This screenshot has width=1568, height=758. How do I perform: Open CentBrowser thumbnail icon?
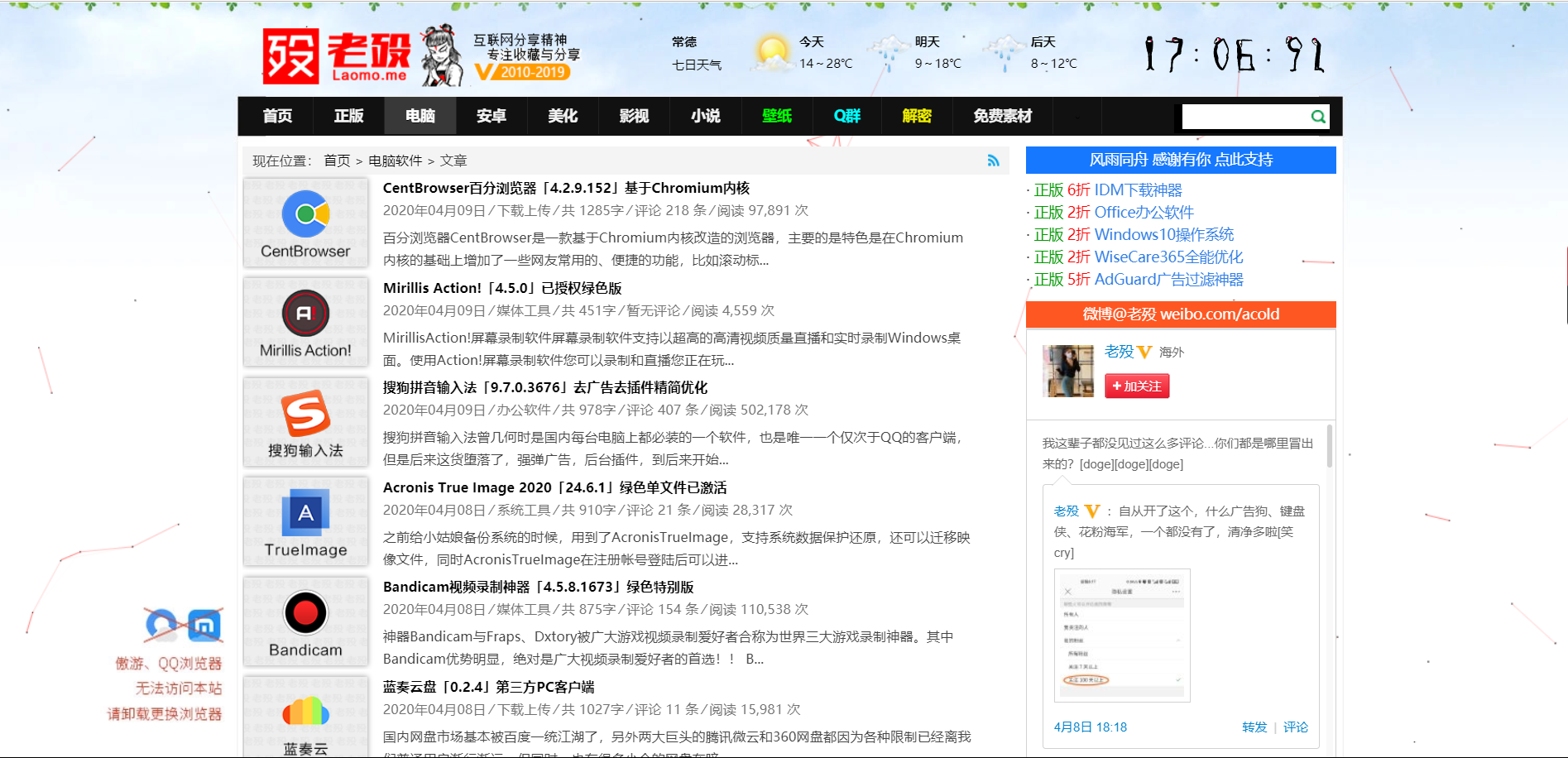point(305,222)
